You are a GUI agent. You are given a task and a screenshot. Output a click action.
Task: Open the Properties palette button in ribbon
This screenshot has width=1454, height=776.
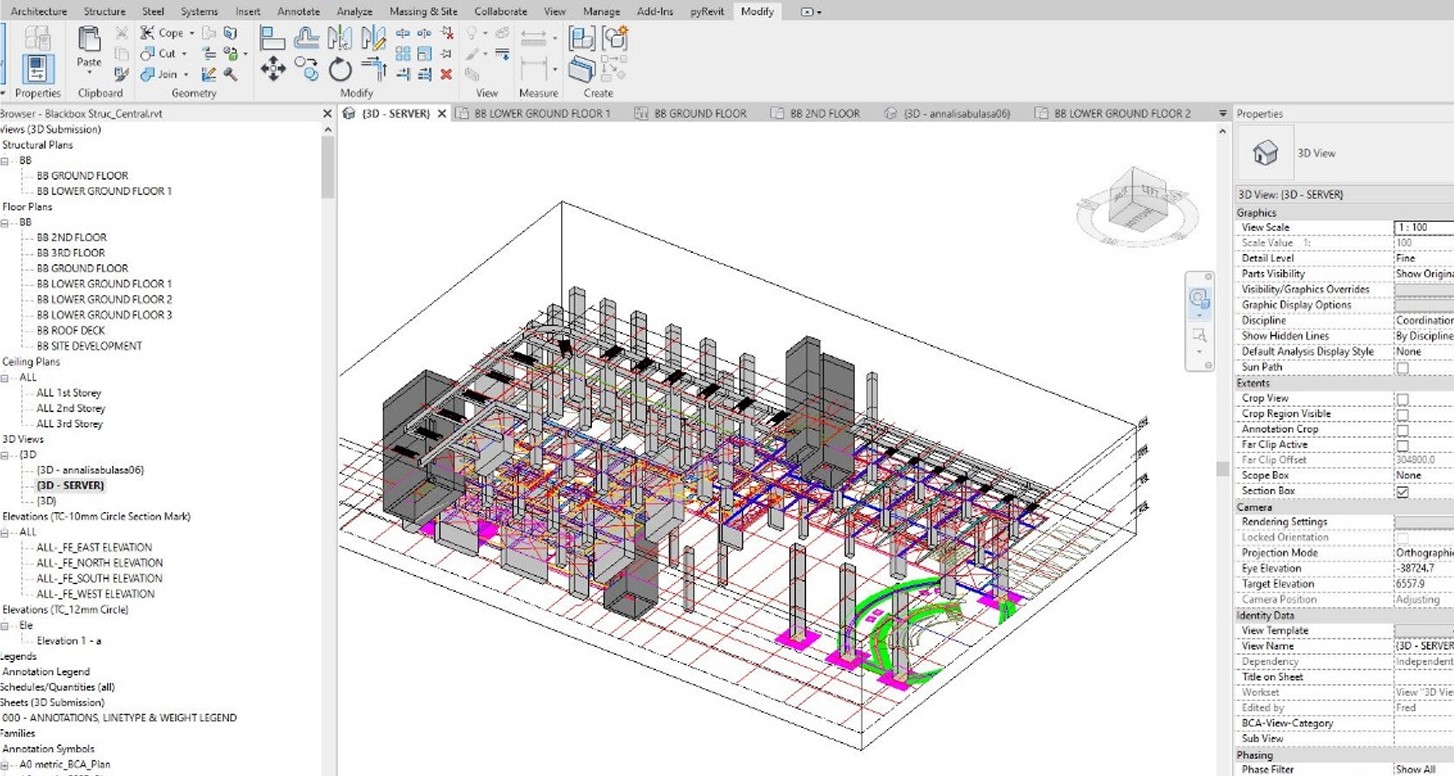[37, 68]
